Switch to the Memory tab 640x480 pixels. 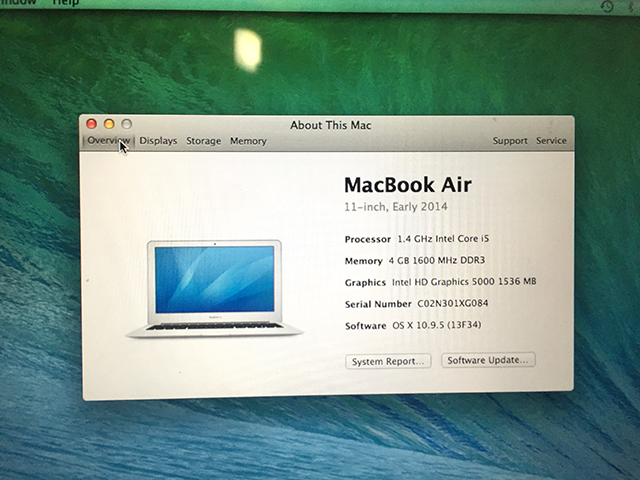click(x=248, y=141)
